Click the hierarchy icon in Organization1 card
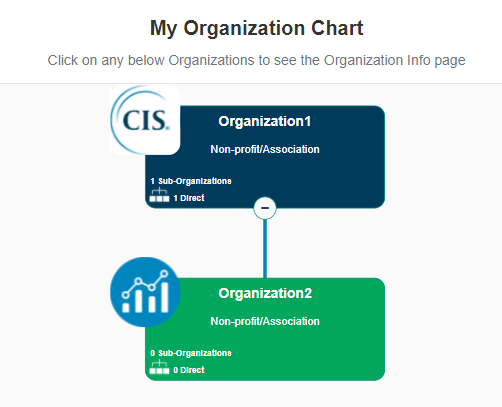Viewport: 502px width, 407px height. (x=159, y=195)
